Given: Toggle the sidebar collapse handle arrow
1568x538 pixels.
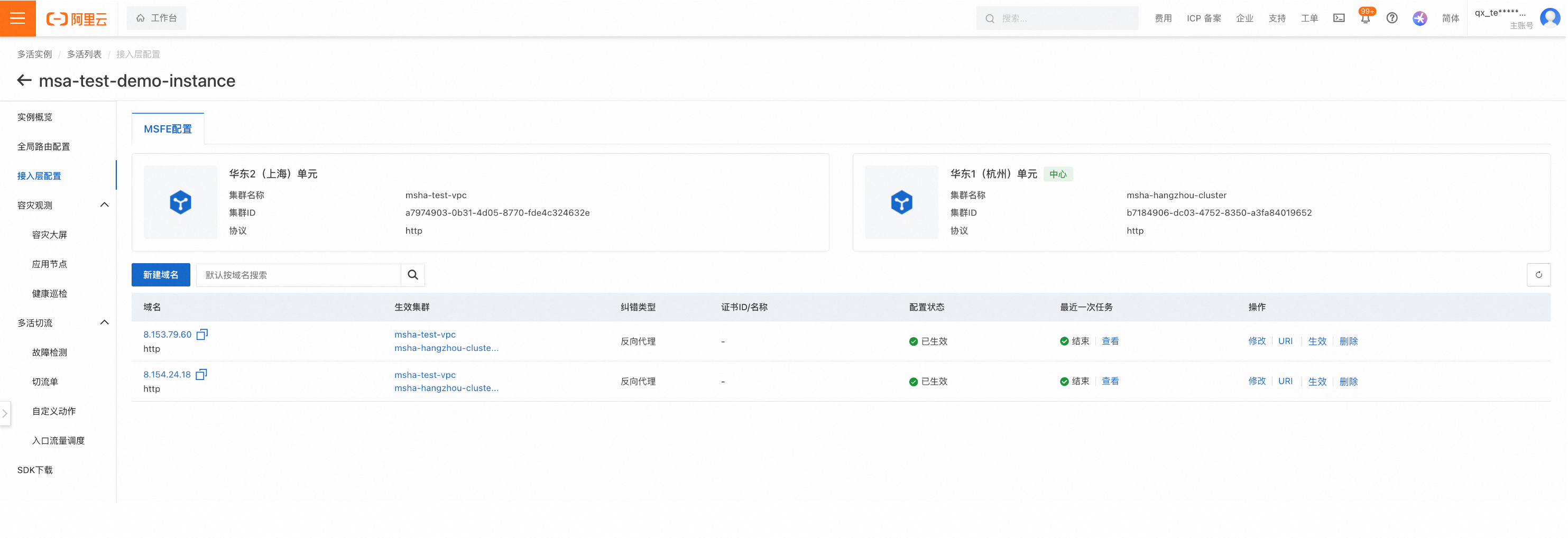Looking at the screenshot, I should click(5, 413).
